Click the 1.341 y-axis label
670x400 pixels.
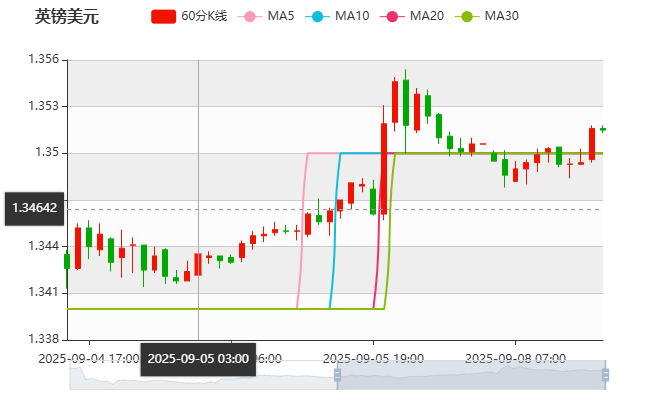(x=44, y=292)
